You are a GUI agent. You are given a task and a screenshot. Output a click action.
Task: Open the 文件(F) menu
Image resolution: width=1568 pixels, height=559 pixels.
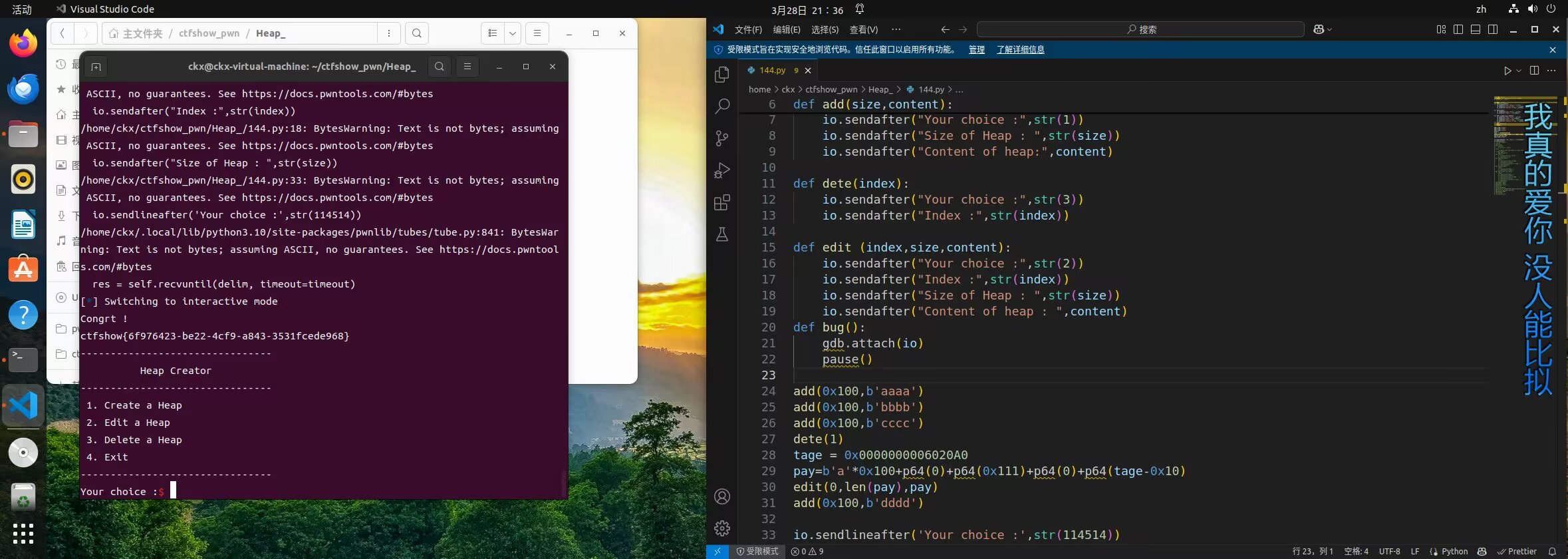tap(748, 29)
